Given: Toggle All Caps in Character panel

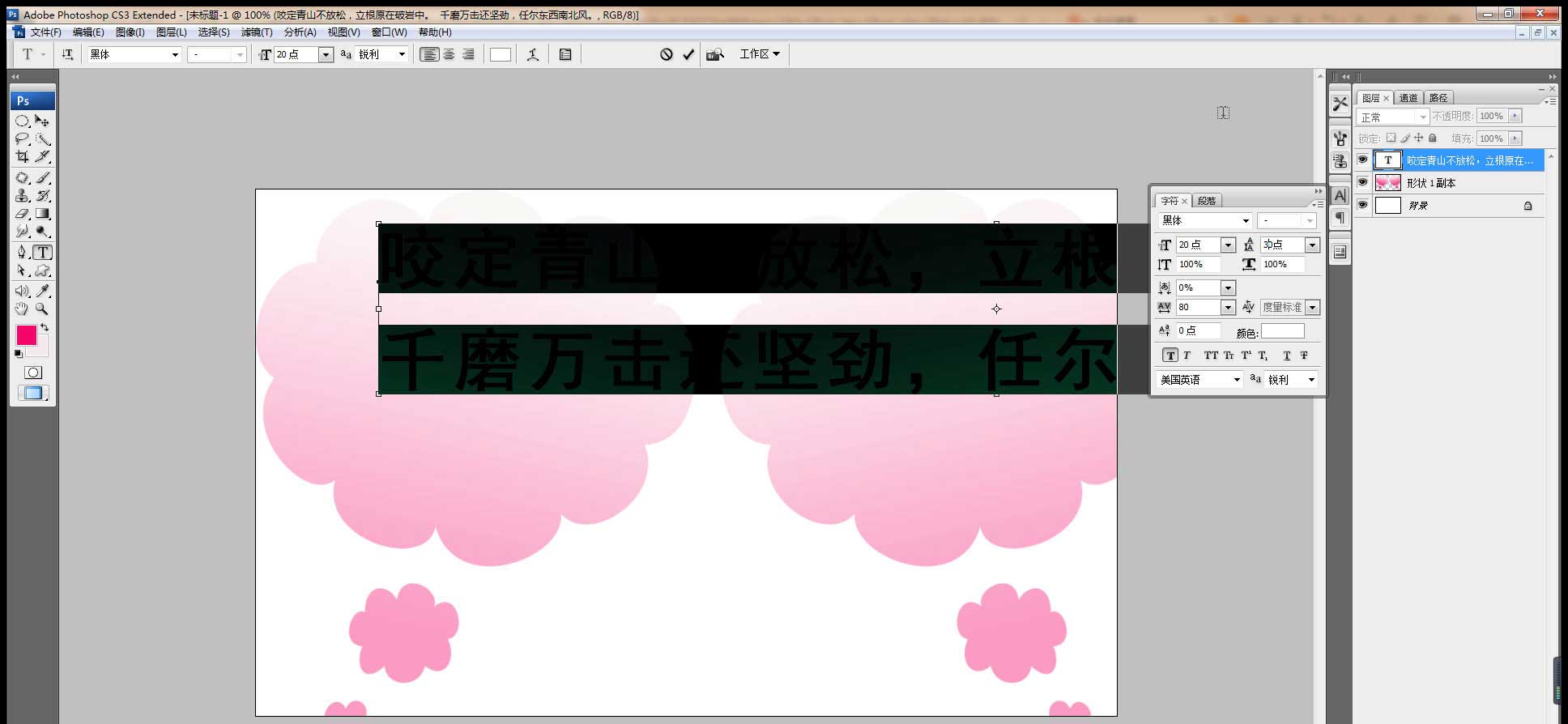Looking at the screenshot, I should coord(1211,356).
